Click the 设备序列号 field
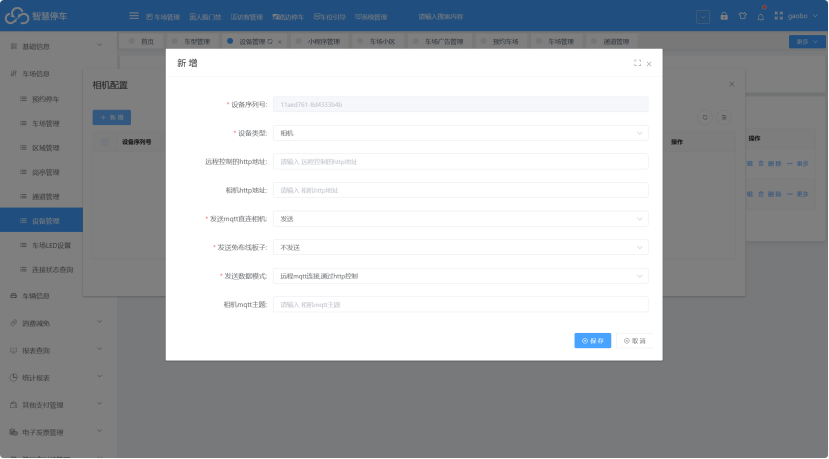This screenshot has height=459, width=829. [460, 104]
